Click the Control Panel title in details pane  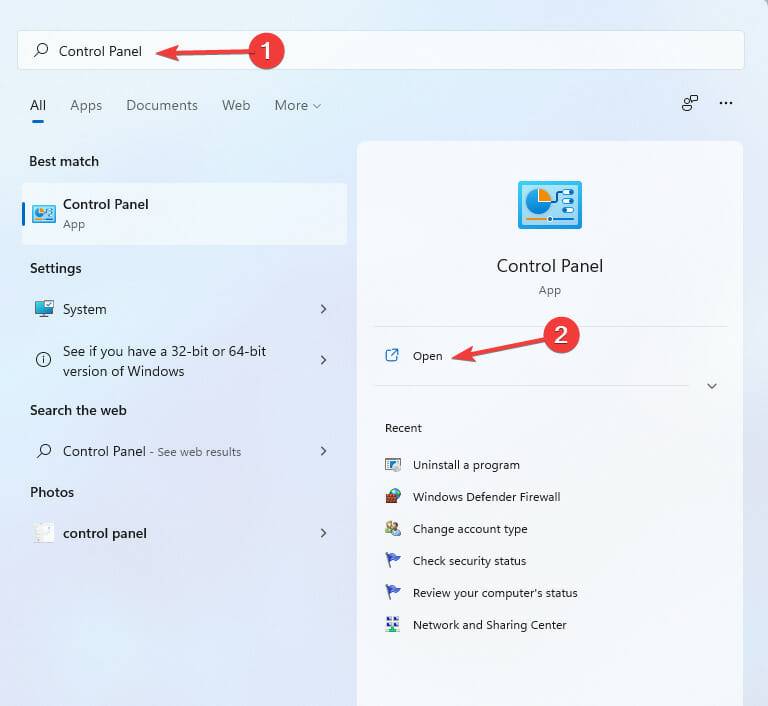pos(550,266)
